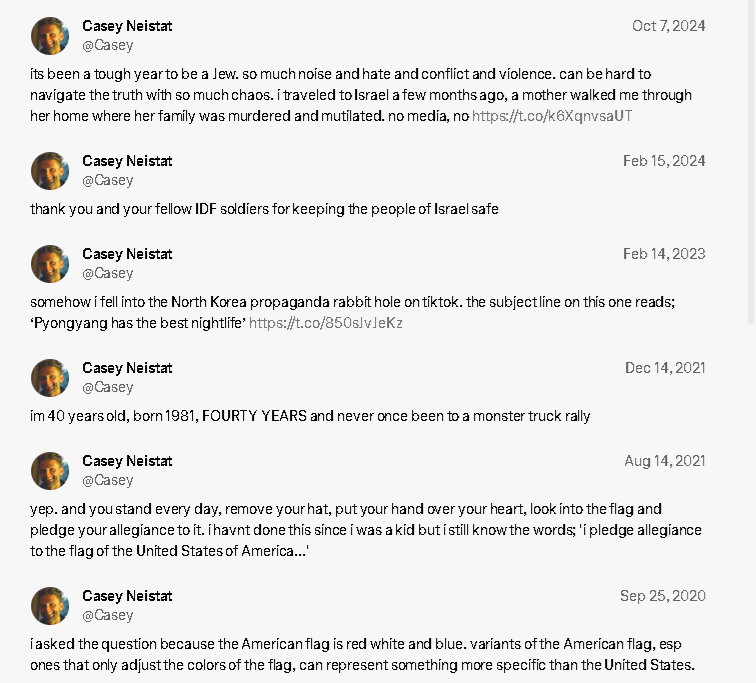
Task: Click the vertical scrollbar on the right
Action: 751,164
